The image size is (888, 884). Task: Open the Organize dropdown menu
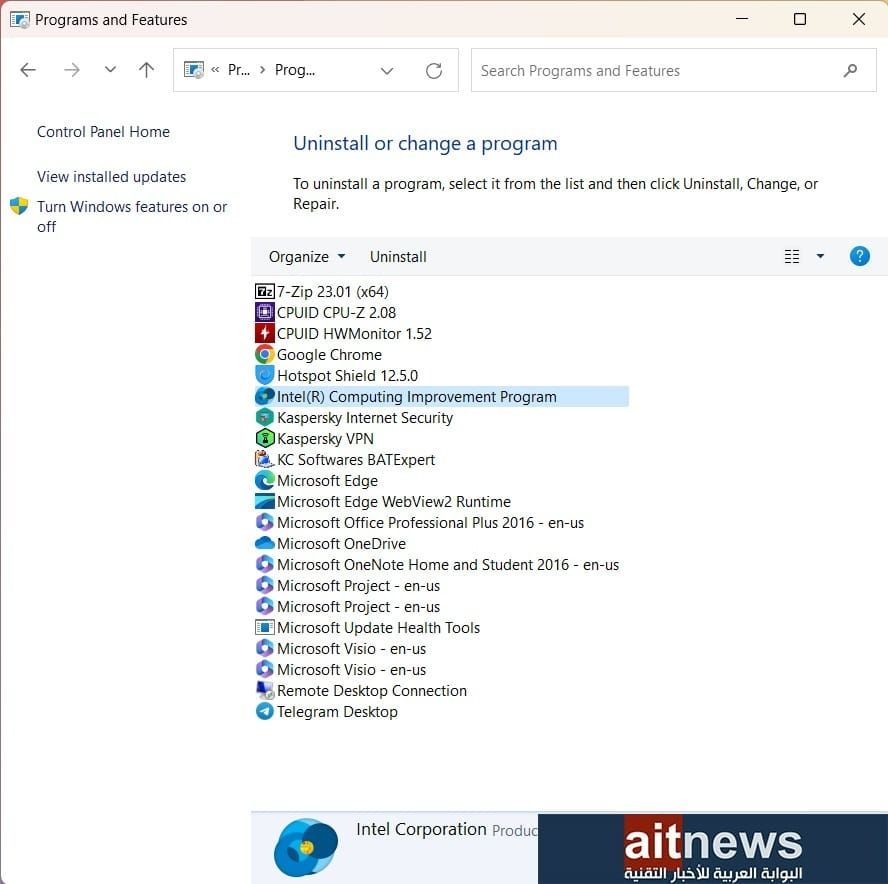pyautogui.click(x=306, y=257)
